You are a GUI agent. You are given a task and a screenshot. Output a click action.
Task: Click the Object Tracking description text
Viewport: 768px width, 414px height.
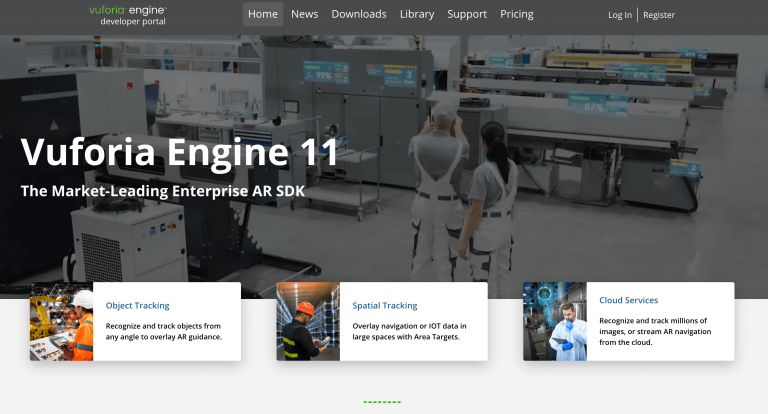[163, 331]
